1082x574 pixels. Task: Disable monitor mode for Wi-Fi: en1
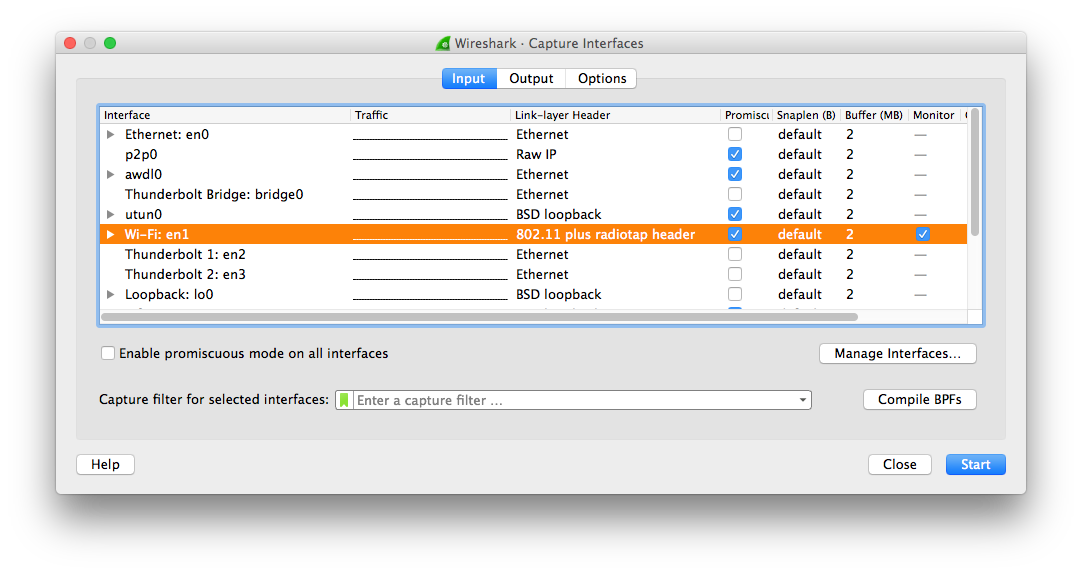pos(923,235)
